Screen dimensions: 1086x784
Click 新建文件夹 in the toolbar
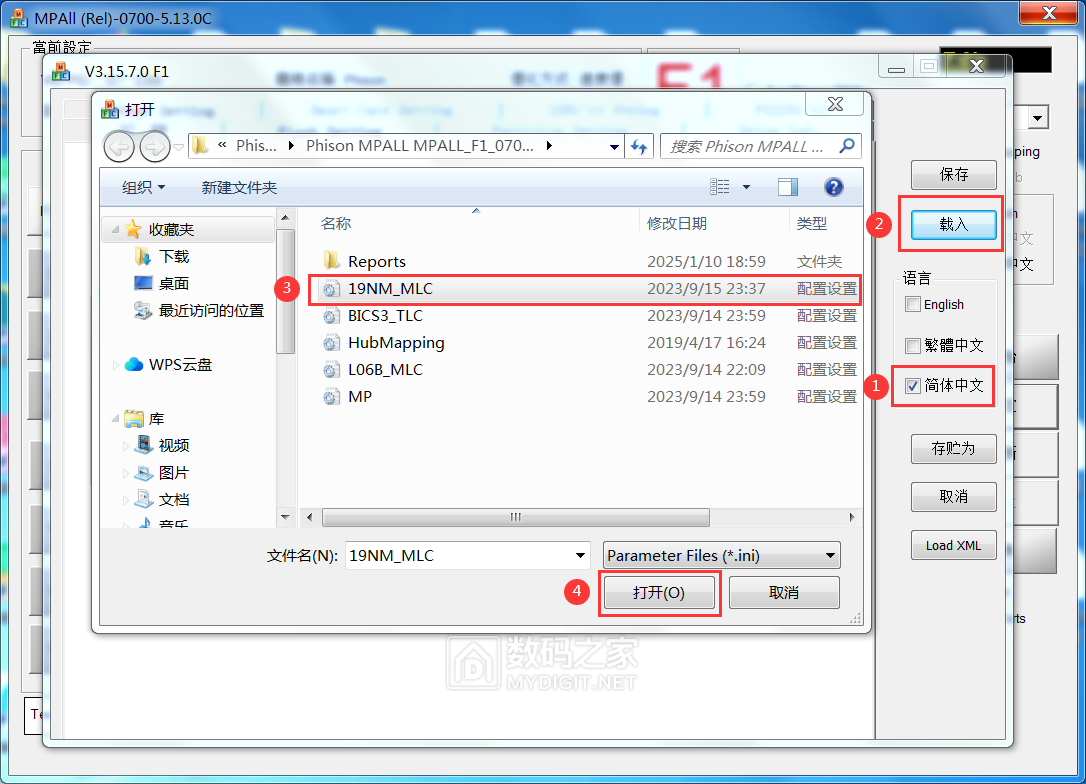click(239, 188)
